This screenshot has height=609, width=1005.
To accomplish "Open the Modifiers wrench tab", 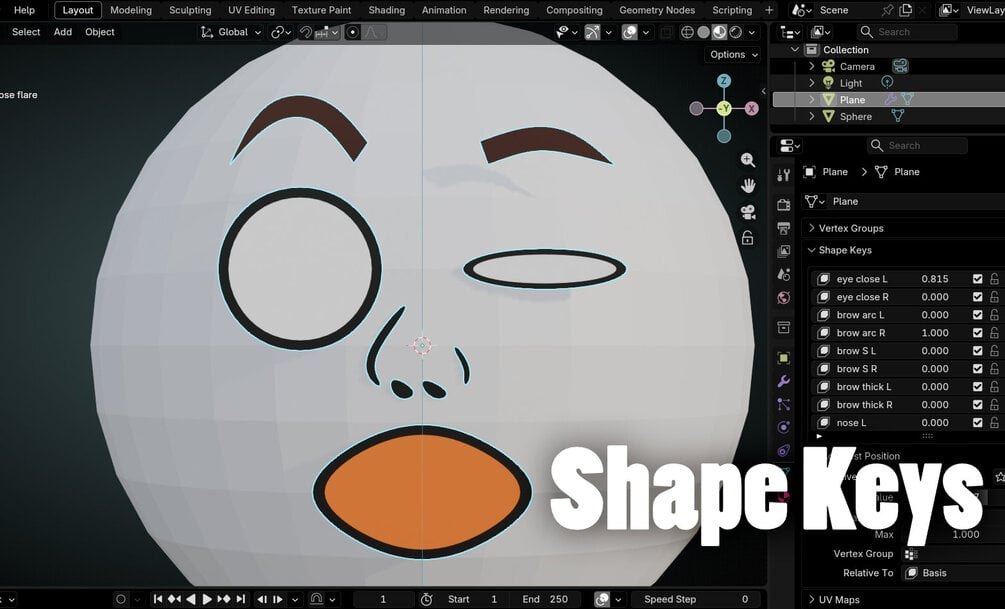I will click(x=783, y=381).
